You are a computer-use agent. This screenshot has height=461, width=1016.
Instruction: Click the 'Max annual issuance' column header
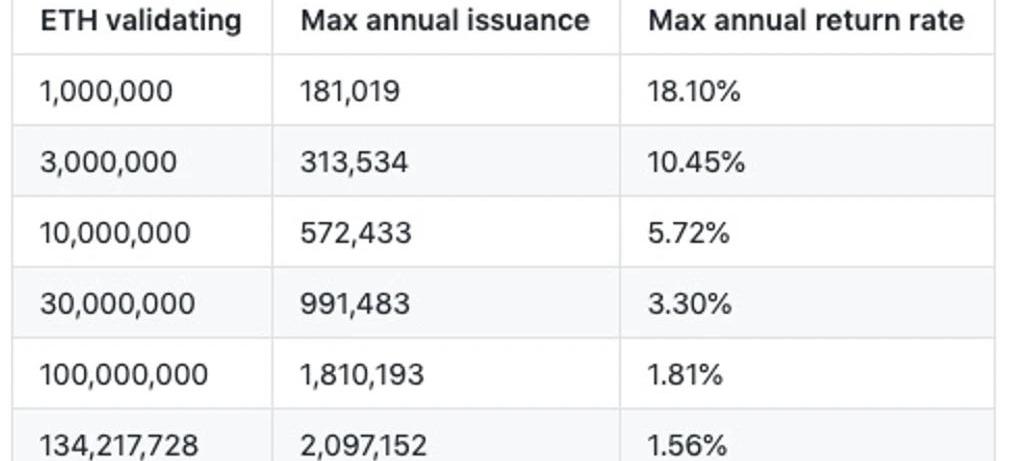pyautogui.click(x=444, y=20)
